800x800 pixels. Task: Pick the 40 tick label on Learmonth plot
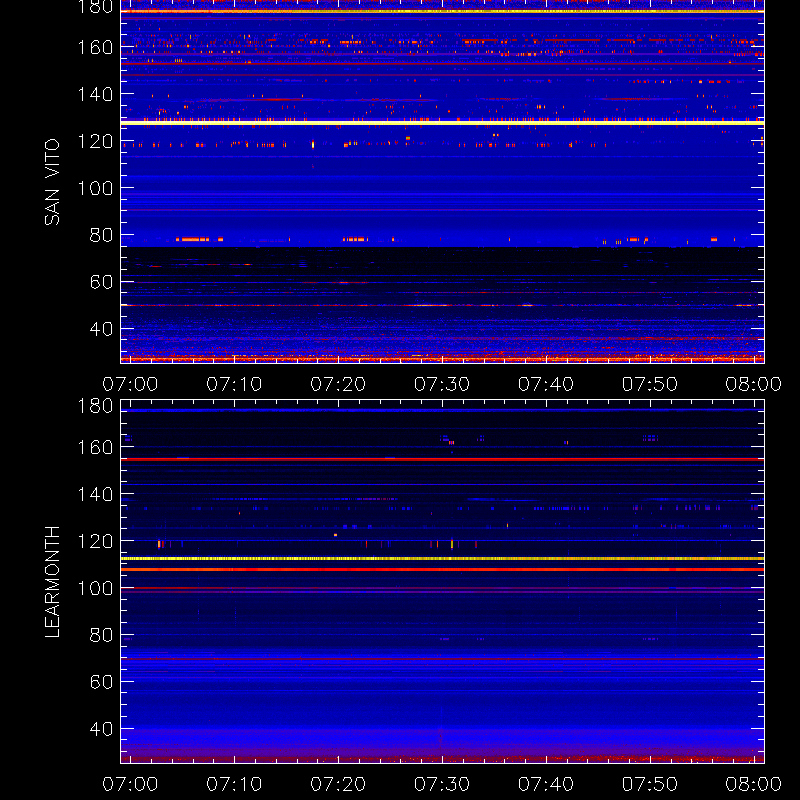pyautogui.click(x=101, y=729)
